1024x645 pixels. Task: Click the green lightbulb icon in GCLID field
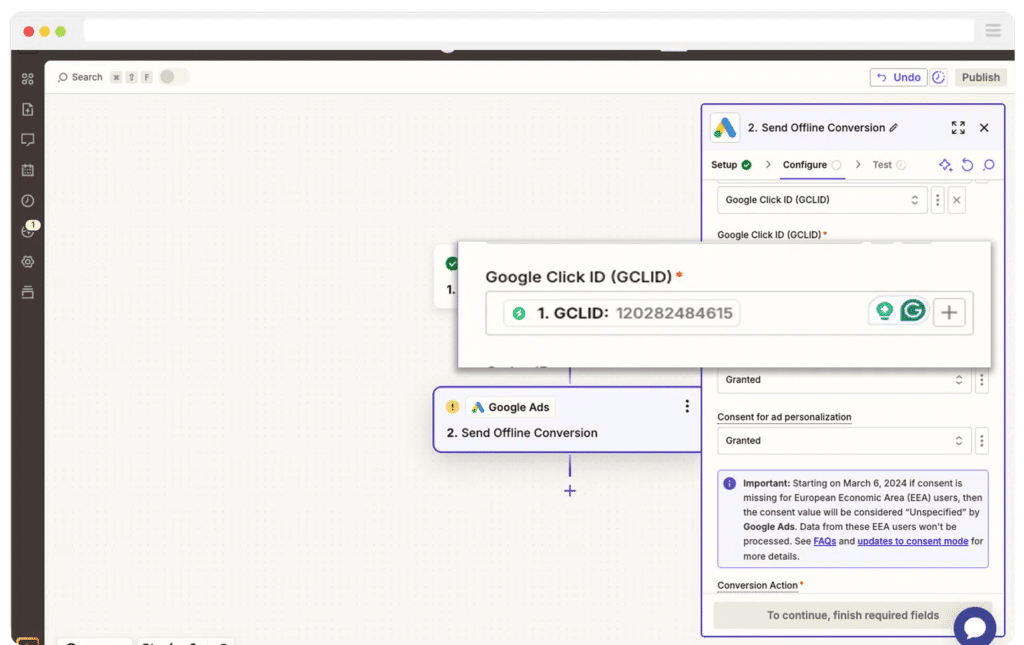pyautogui.click(x=884, y=311)
